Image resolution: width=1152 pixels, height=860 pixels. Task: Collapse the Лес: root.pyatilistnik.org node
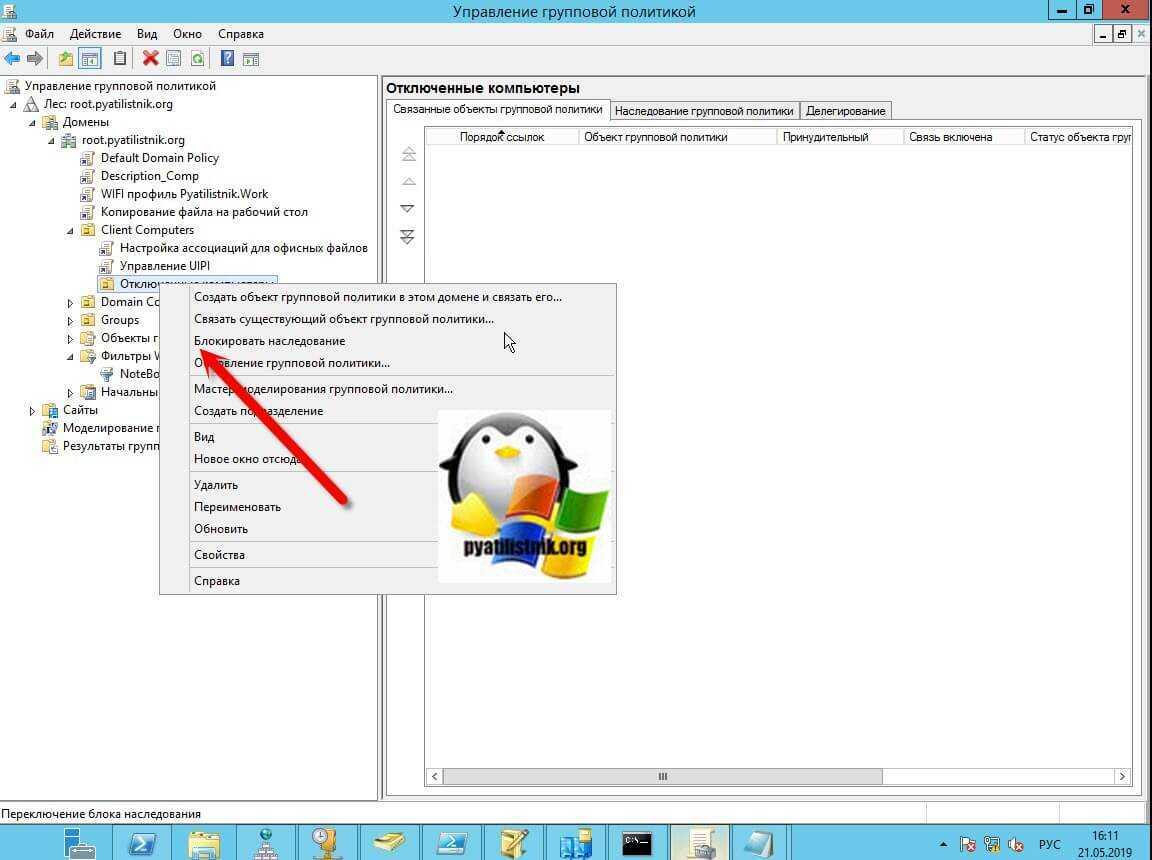[12, 105]
